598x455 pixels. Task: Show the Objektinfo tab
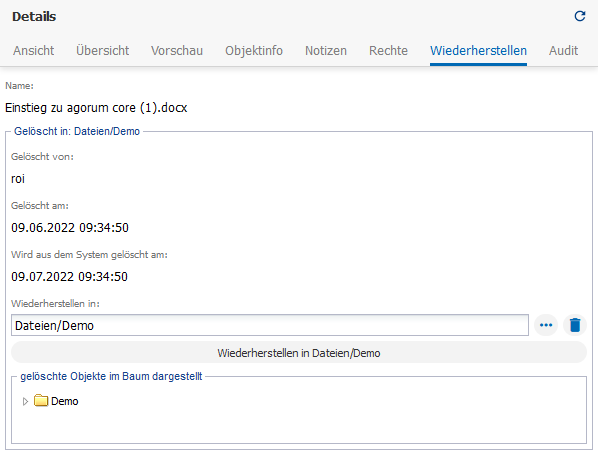pyautogui.click(x=254, y=51)
